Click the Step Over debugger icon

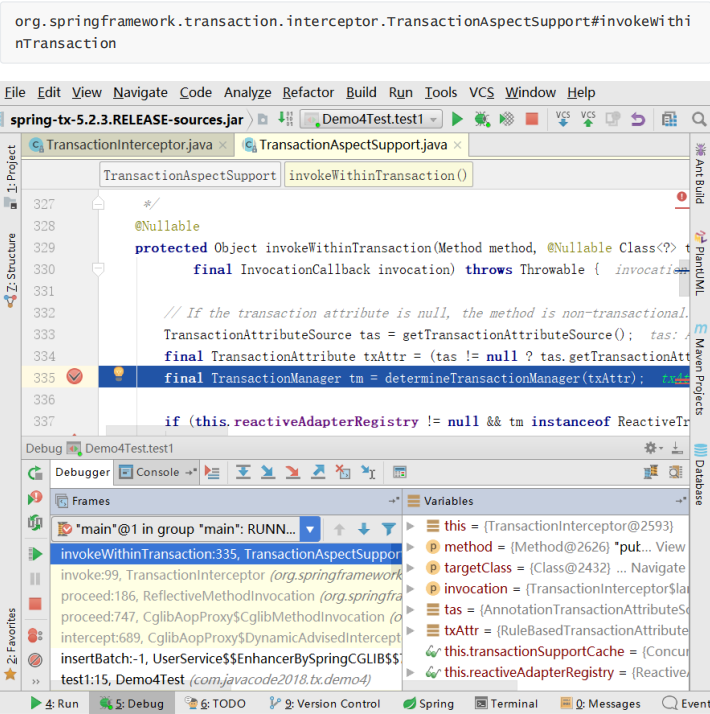click(x=243, y=472)
